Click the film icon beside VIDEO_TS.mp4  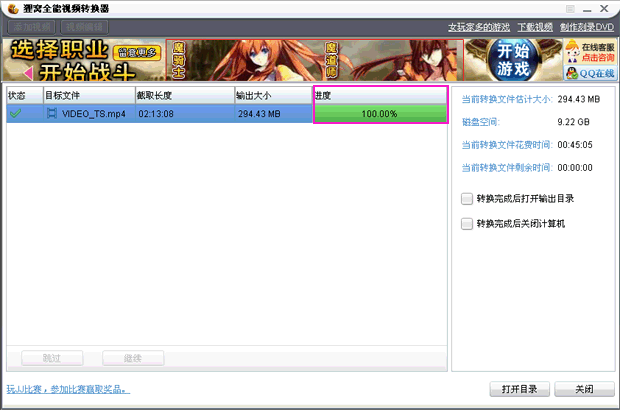tap(51, 113)
